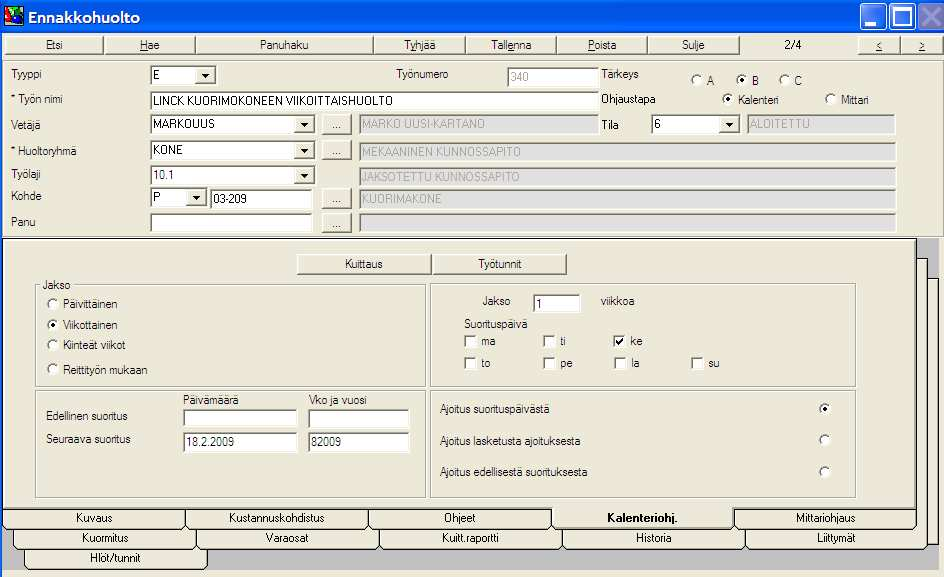Select Viikottainen jakso option
The image size is (944, 577).
(52, 325)
